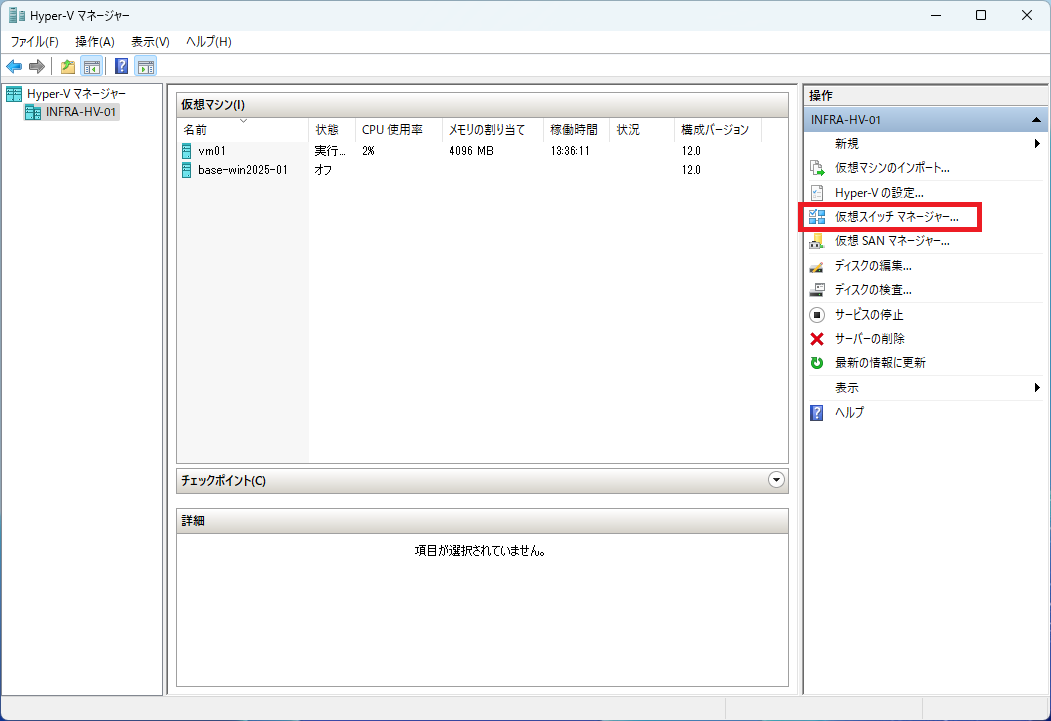Toggle the action pane toolbar icon
This screenshot has width=1051, height=721.
tap(145, 66)
